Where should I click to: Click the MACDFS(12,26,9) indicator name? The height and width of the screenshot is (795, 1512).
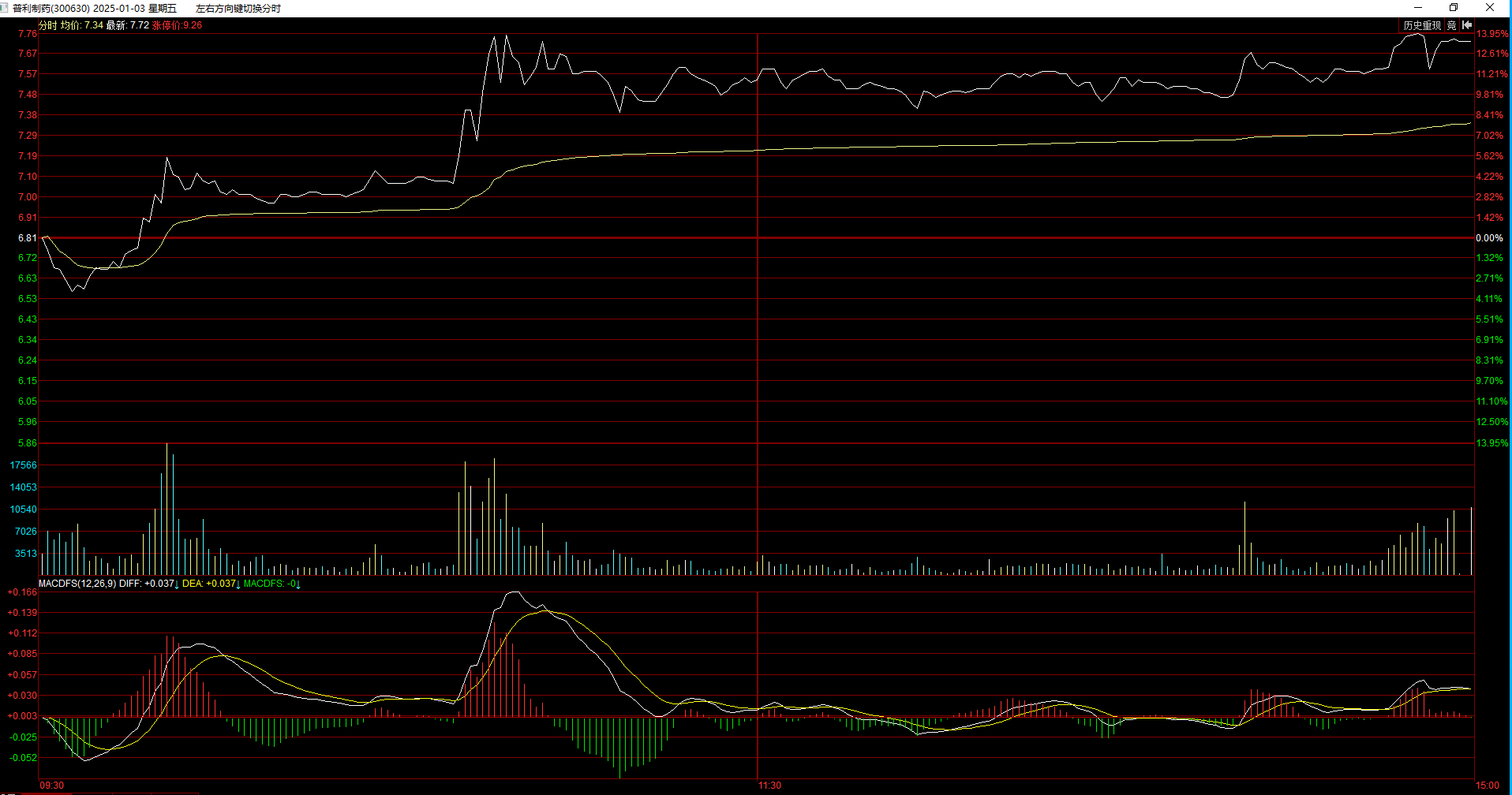point(77,584)
